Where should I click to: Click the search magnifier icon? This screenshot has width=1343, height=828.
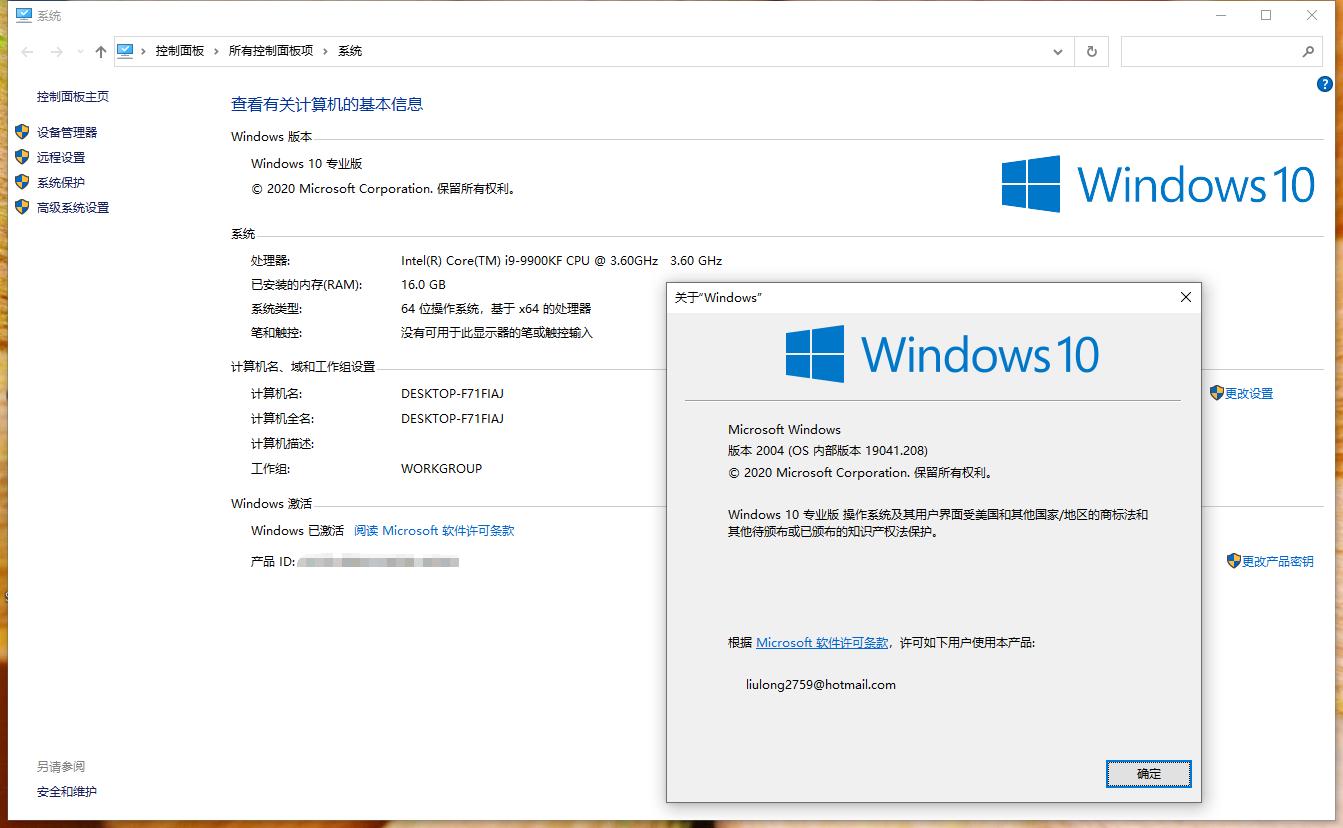click(x=1307, y=51)
